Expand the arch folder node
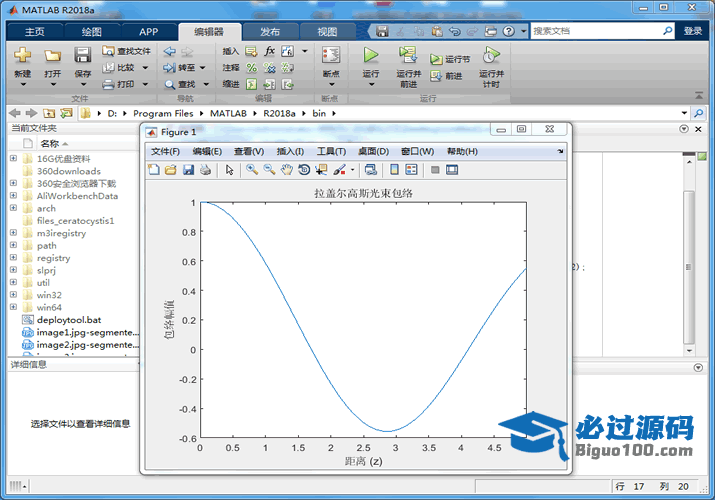 tap(13, 208)
